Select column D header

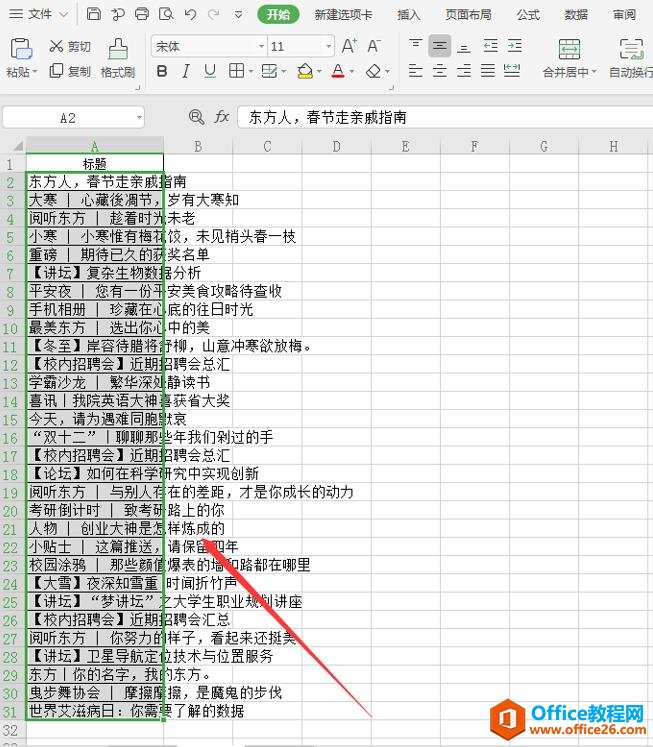pos(336,145)
